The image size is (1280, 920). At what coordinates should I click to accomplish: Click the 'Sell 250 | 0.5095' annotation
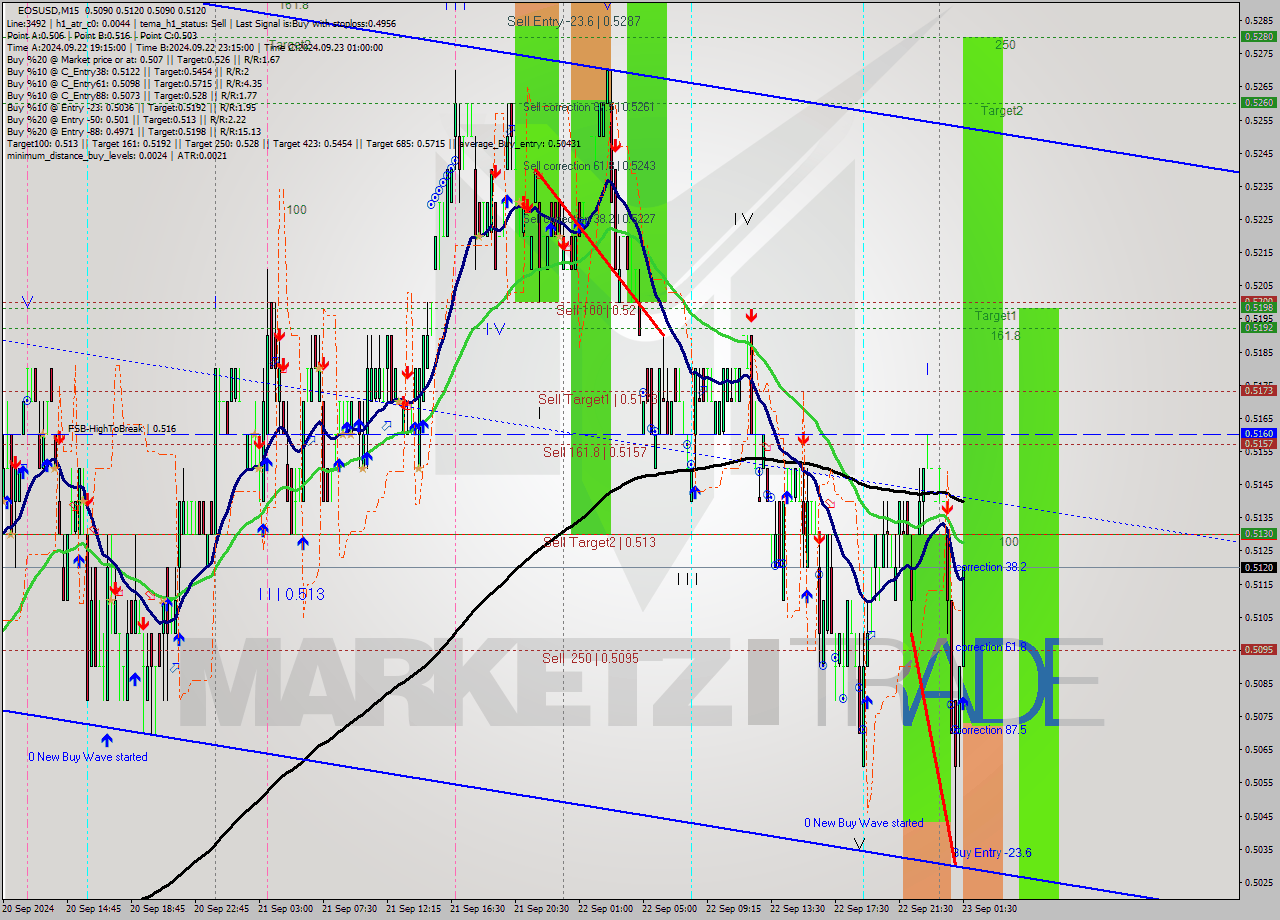click(585, 657)
